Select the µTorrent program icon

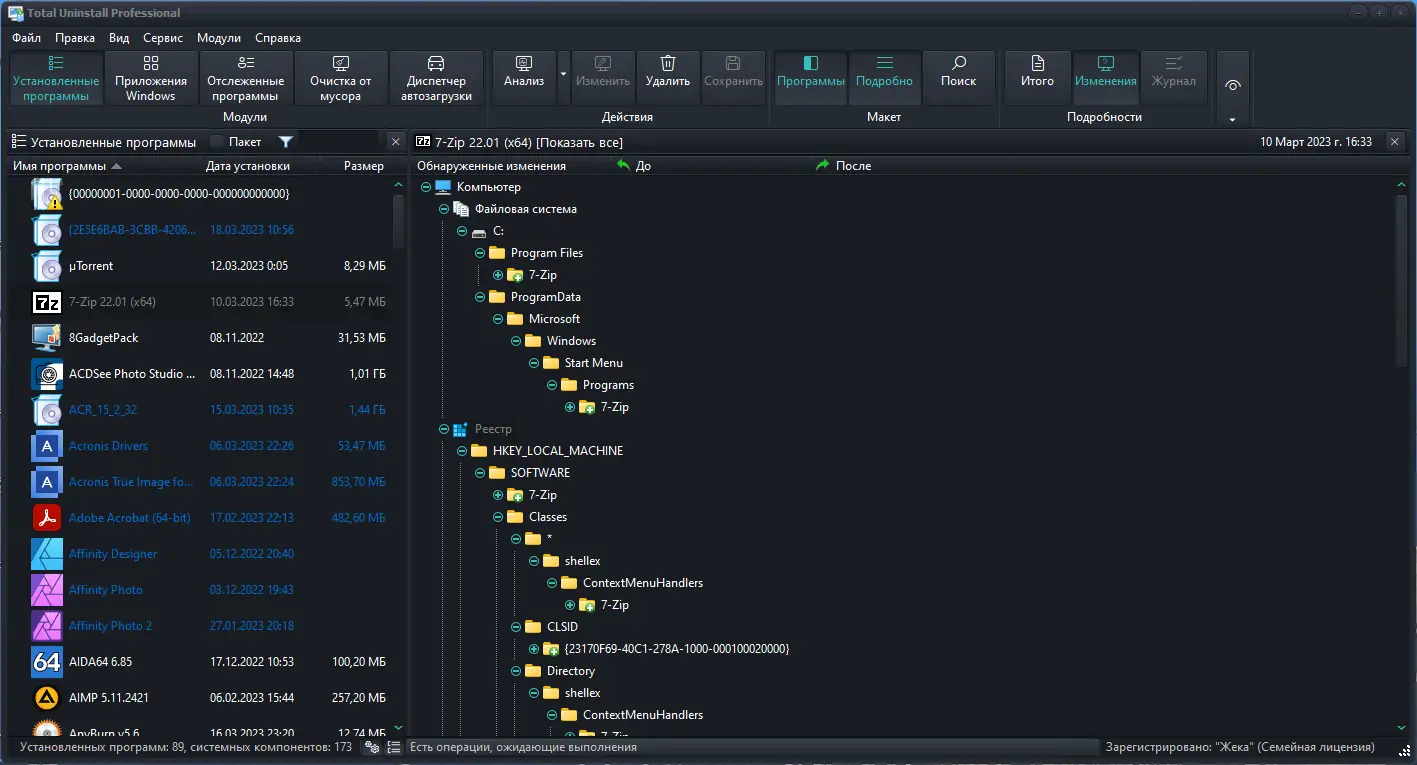pos(47,266)
